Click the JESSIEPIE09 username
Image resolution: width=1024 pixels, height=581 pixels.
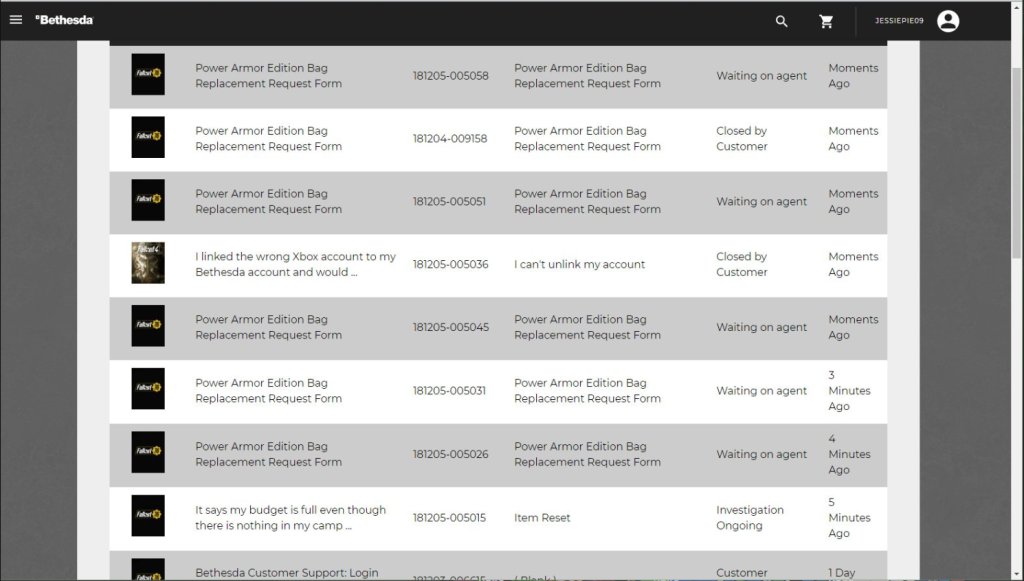(899, 21)
